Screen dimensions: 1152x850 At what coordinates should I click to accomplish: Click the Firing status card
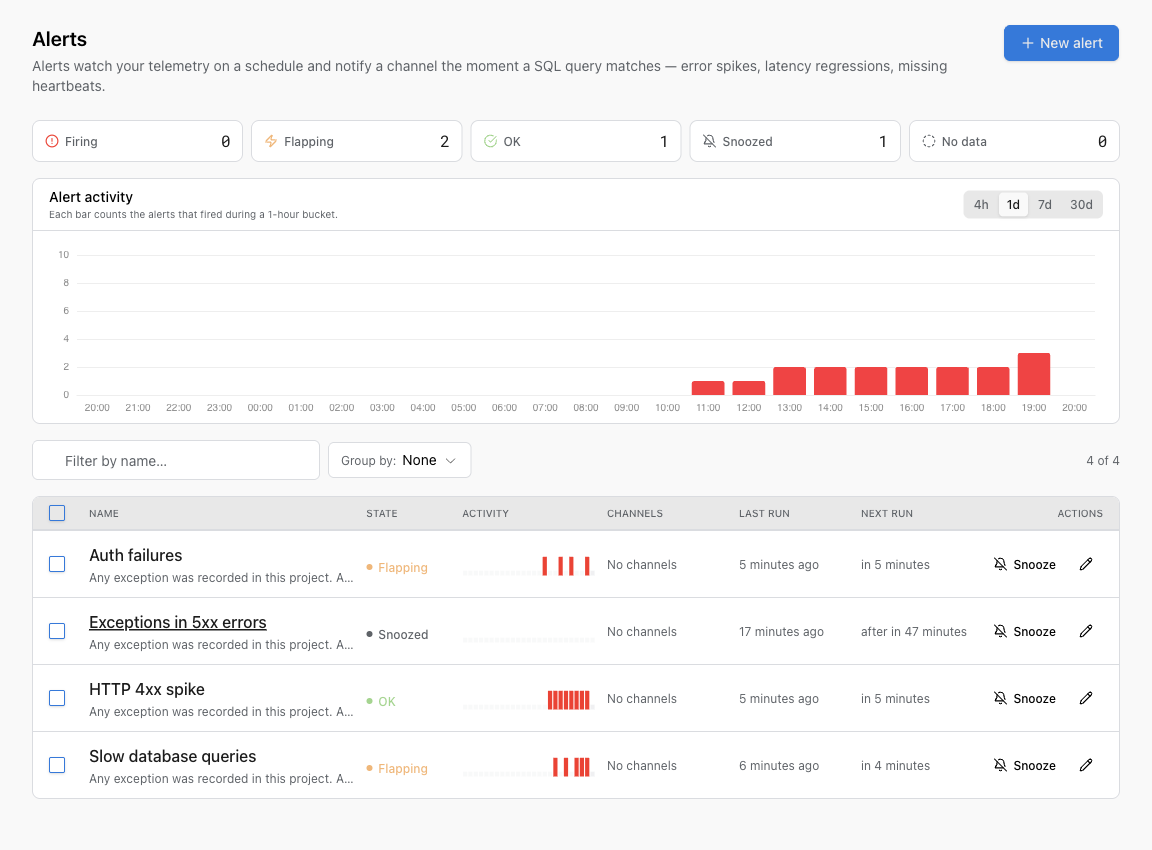(x=137, y=141)
